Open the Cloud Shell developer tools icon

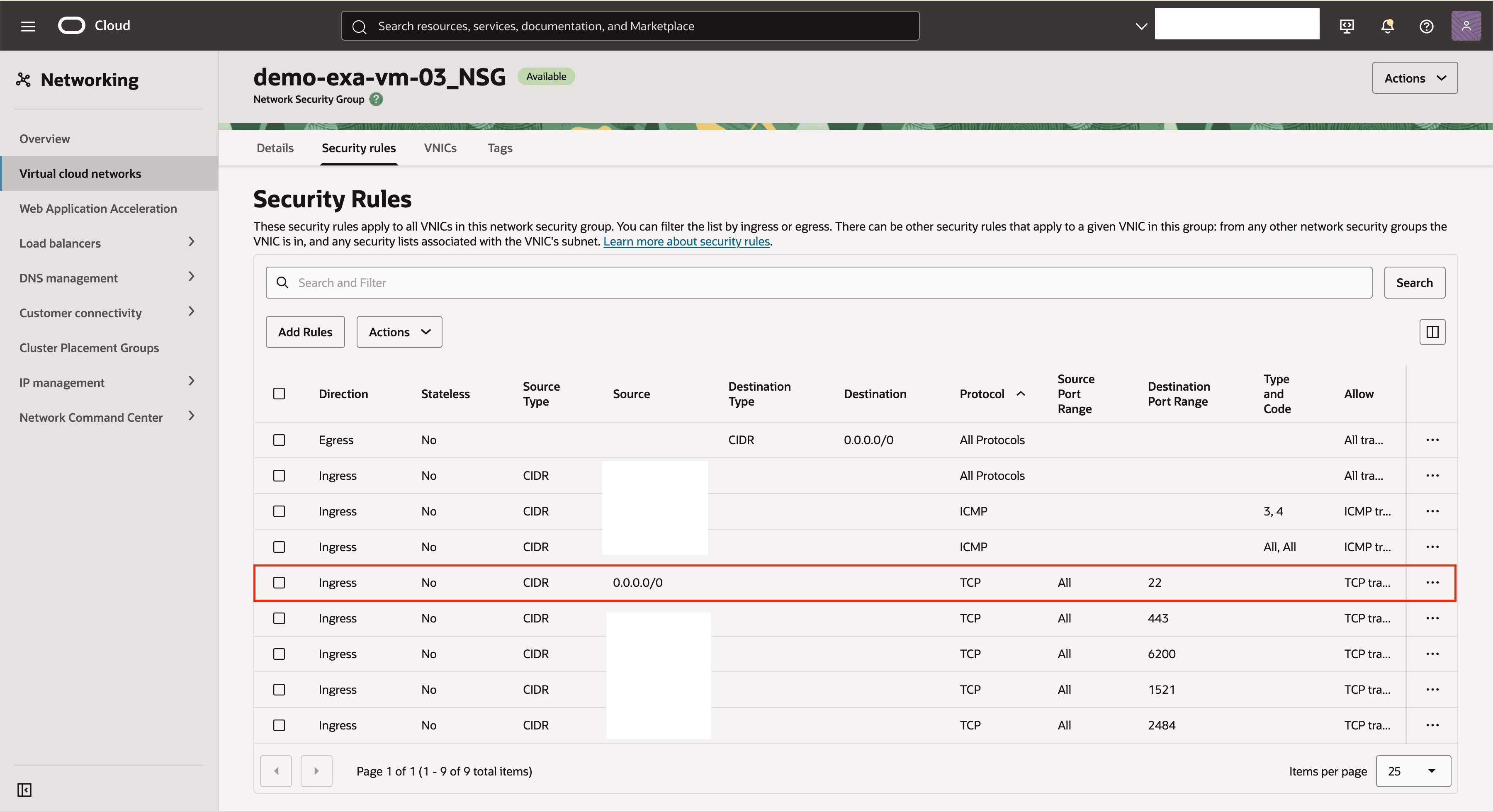click(x=1347, y=26)
